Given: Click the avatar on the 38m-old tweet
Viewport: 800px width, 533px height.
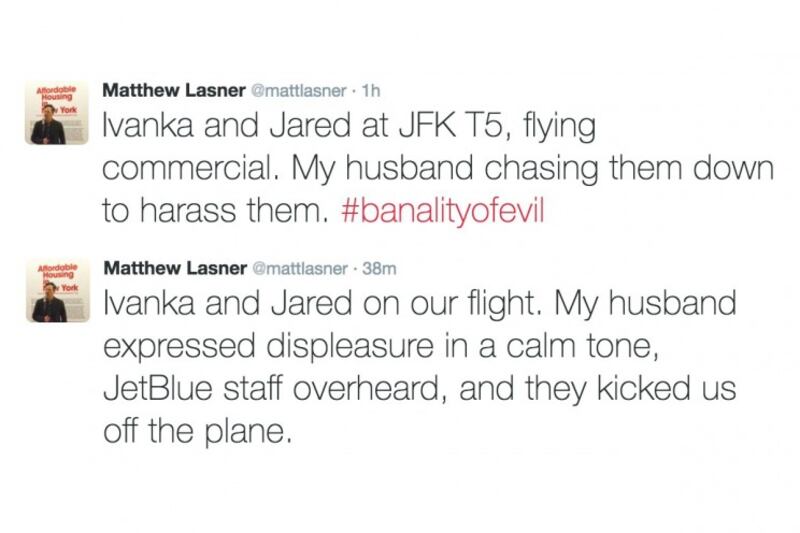Looking at the screenshot, I should [50, 294].
